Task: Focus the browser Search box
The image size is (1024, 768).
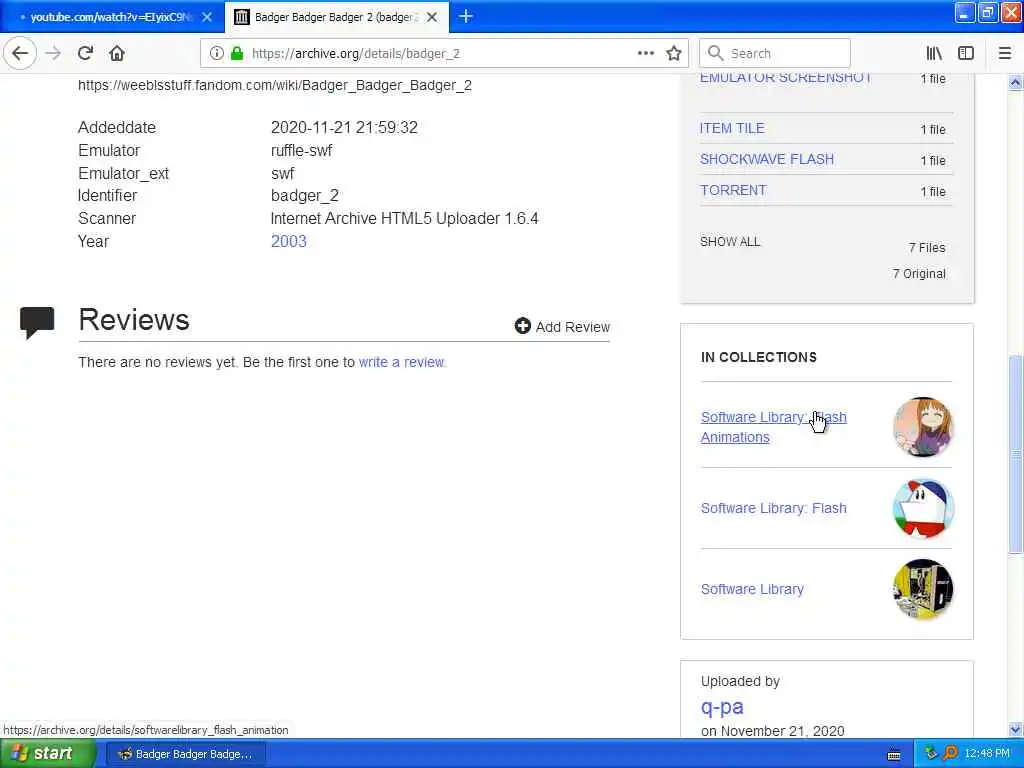Action: tap(775, 53)
